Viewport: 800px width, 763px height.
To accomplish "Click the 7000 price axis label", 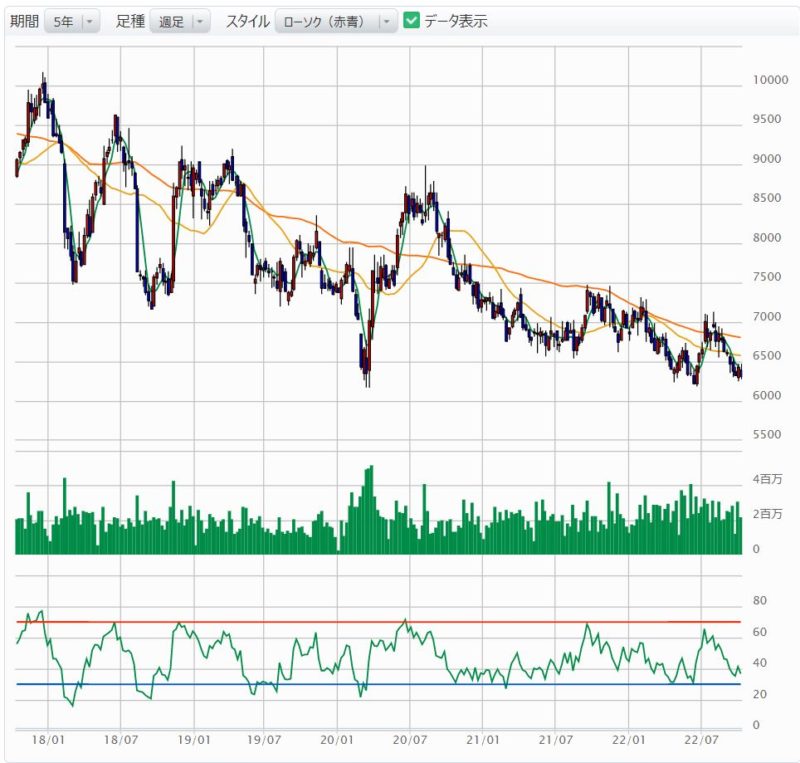I will tap(767, 316).
